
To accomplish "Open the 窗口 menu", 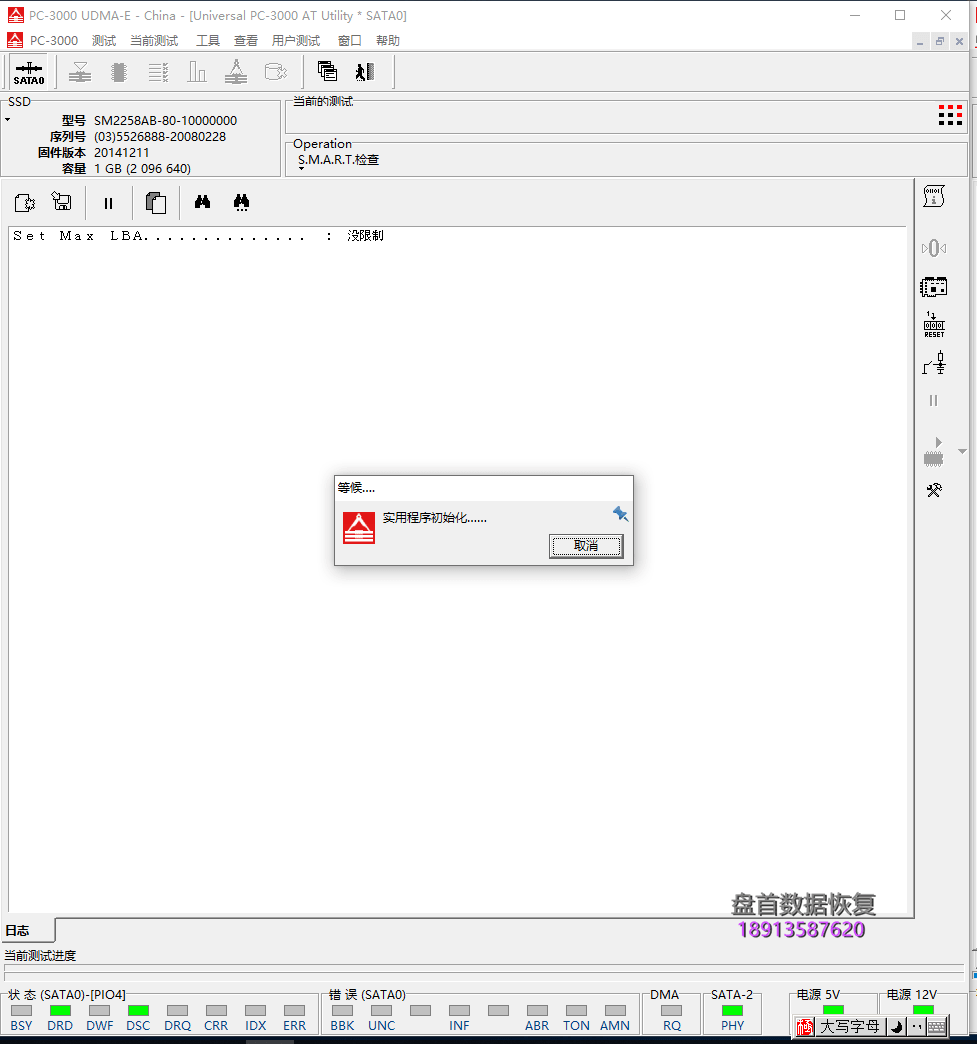I will [349, 41].
